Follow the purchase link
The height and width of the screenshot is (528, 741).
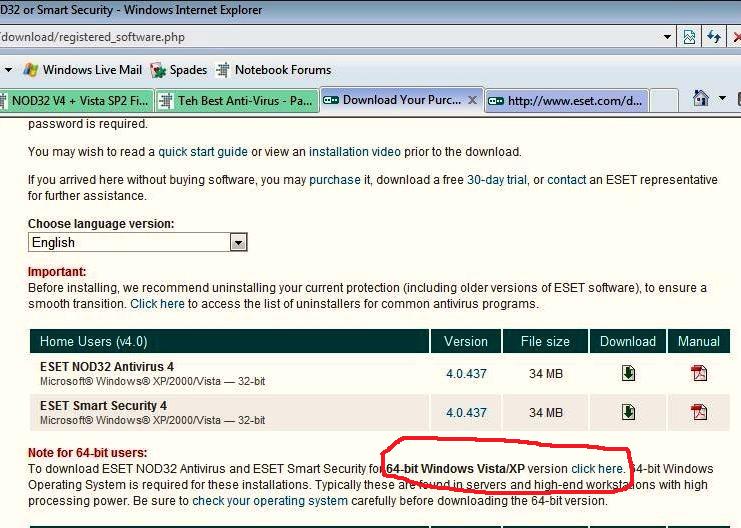coord(335,180)
